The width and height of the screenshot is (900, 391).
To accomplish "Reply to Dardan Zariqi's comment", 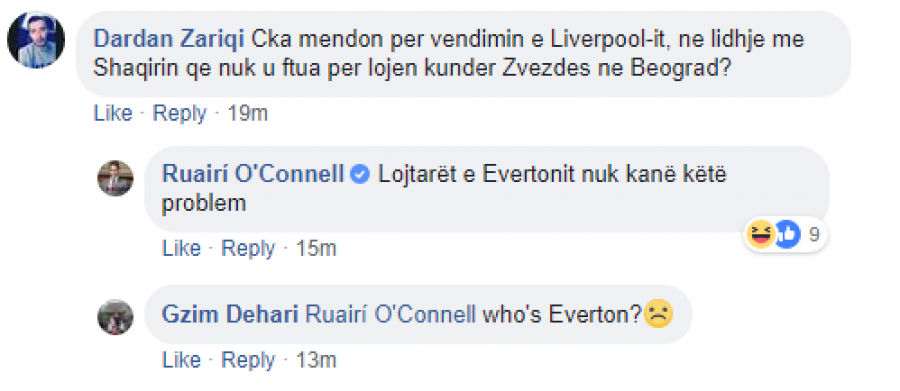I will tap(179, 113).
